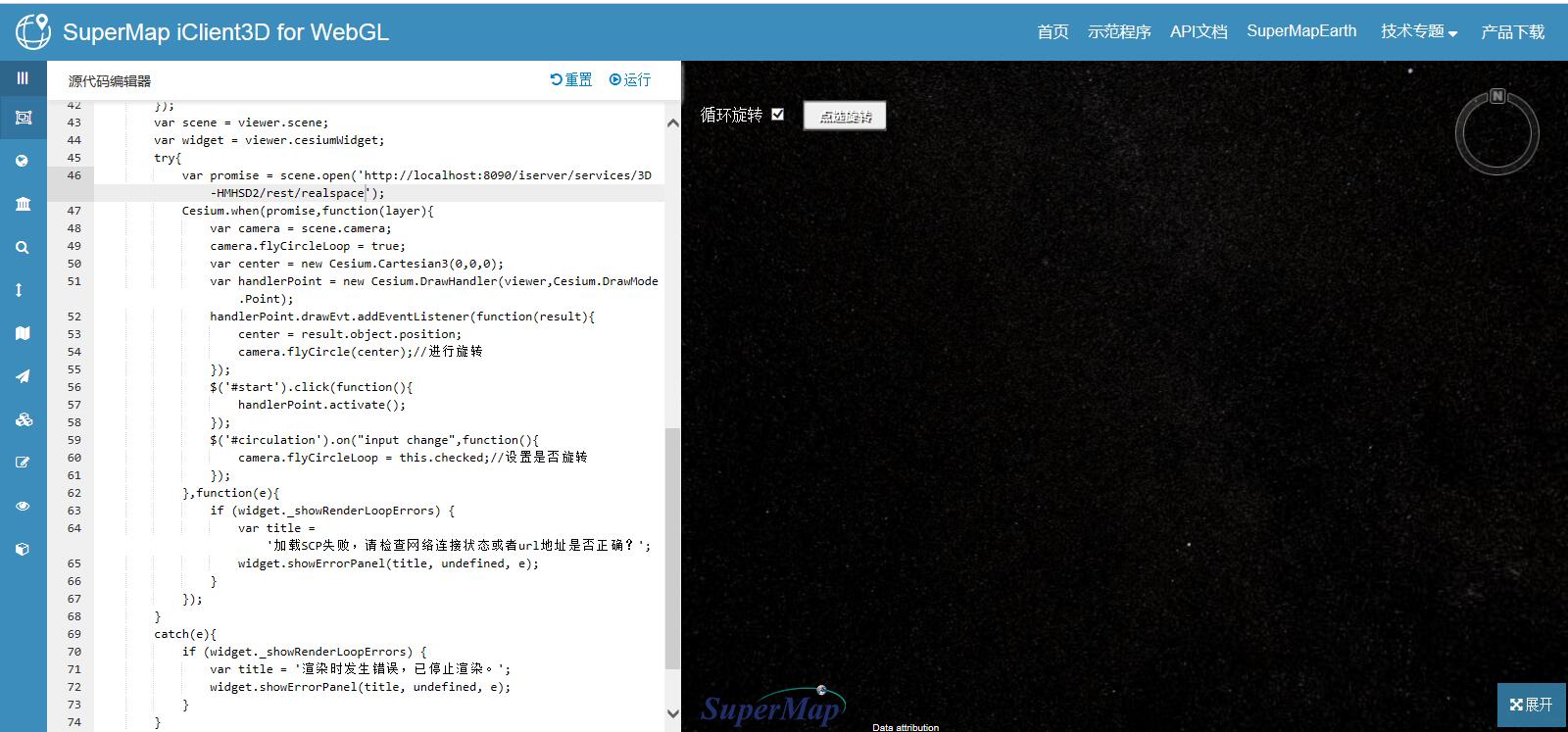The width and height of the screenshot is (1568, 732).
Task: Open the edit pencil category icon
Action: [x=23, y=463]
